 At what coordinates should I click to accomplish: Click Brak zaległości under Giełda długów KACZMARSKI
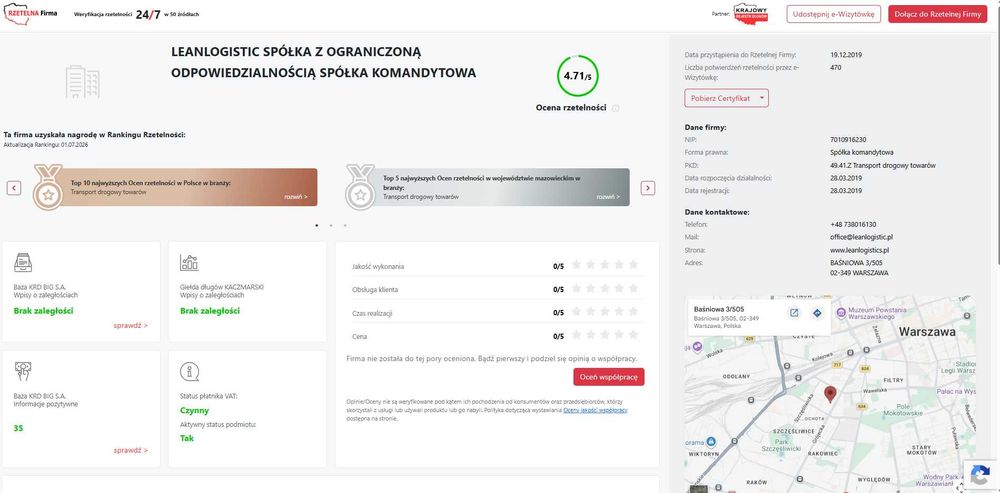pyautogui.click(x=210, y=311)
